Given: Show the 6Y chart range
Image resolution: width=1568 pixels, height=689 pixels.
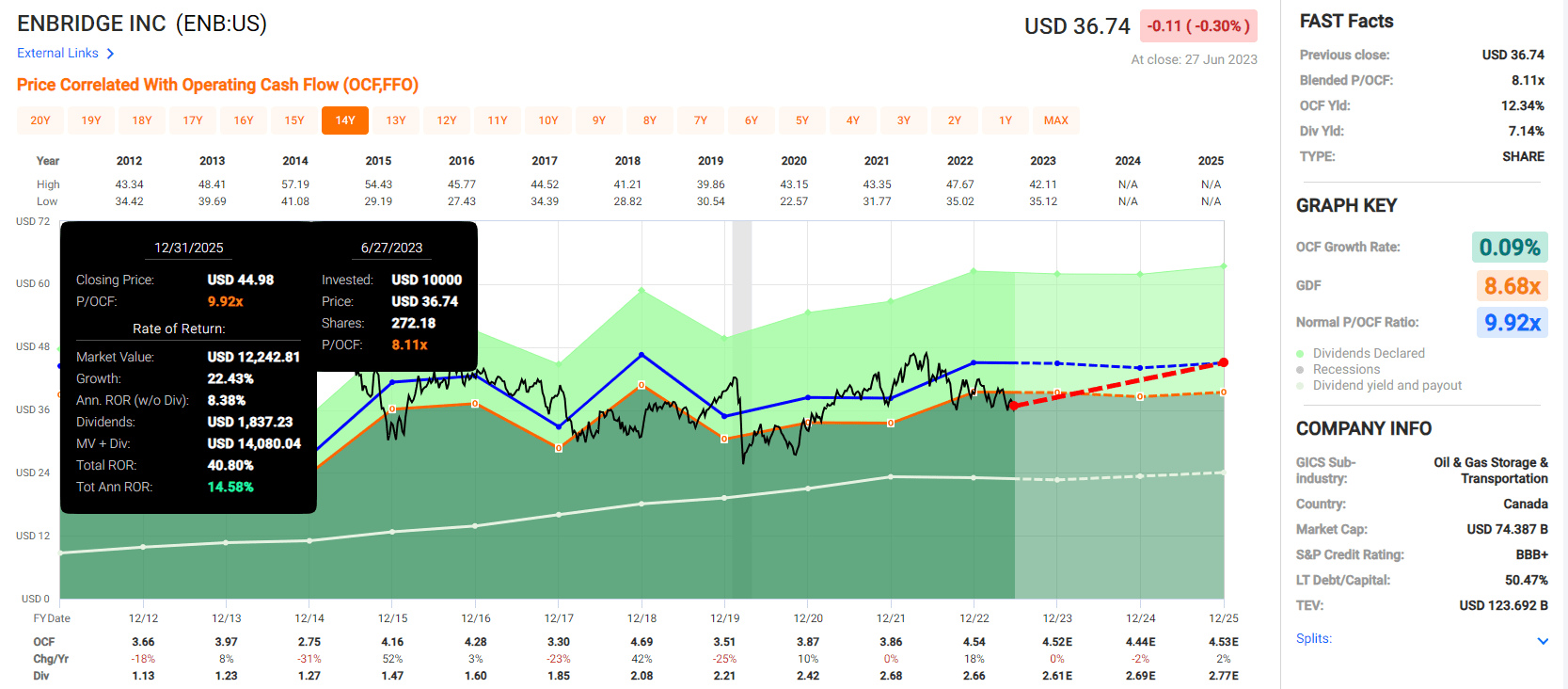Looking at the screenshot, I should [x=752, y=120].
